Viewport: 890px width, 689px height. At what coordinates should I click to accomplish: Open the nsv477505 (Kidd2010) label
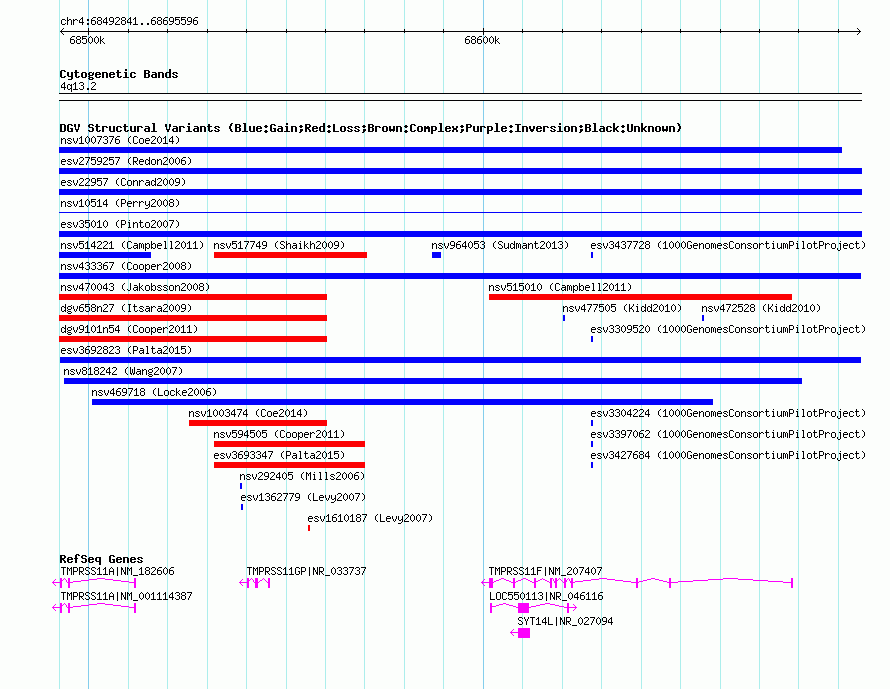(x=622, y=308)
